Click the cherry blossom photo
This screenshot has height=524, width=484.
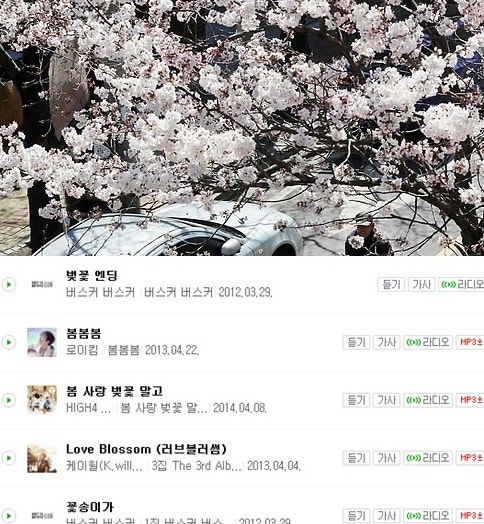pos(242,128)
